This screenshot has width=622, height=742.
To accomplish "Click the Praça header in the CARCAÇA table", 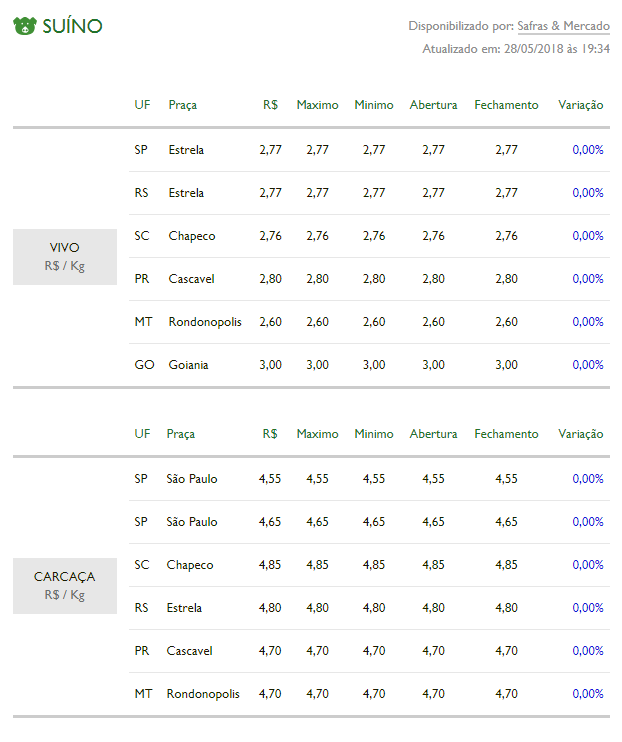I will click(181, 434).
